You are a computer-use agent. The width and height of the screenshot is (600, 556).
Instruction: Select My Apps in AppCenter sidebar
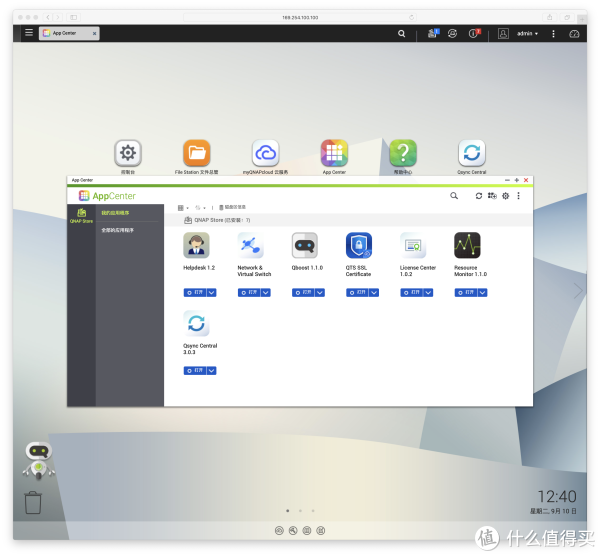coord(115,213)
